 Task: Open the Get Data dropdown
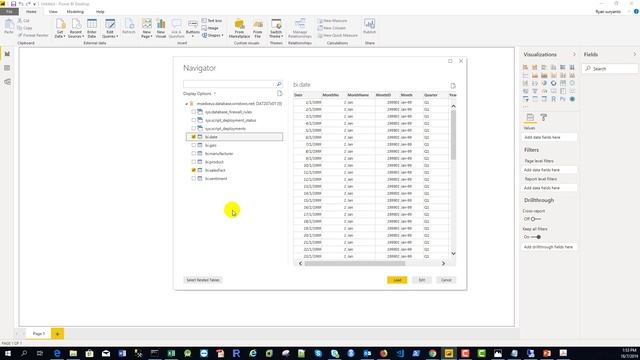[x=60, y=28]
